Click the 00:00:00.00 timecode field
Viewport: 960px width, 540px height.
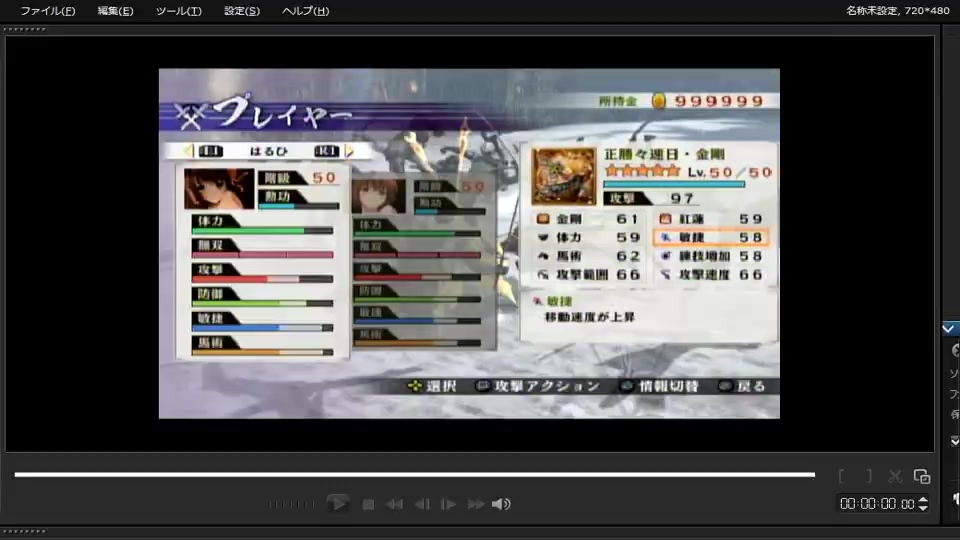877,504
